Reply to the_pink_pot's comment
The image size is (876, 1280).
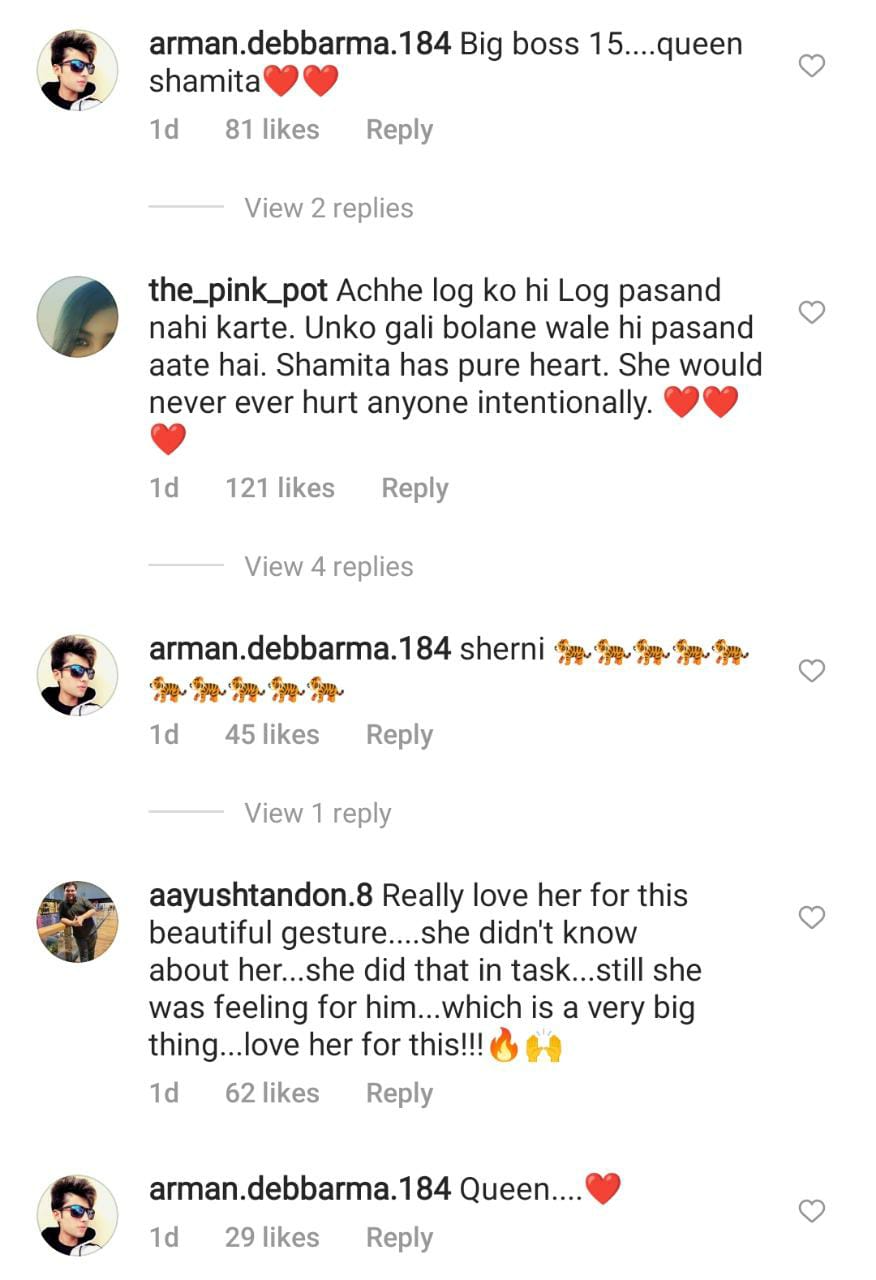pyautogui.click(x=414, y=488)
